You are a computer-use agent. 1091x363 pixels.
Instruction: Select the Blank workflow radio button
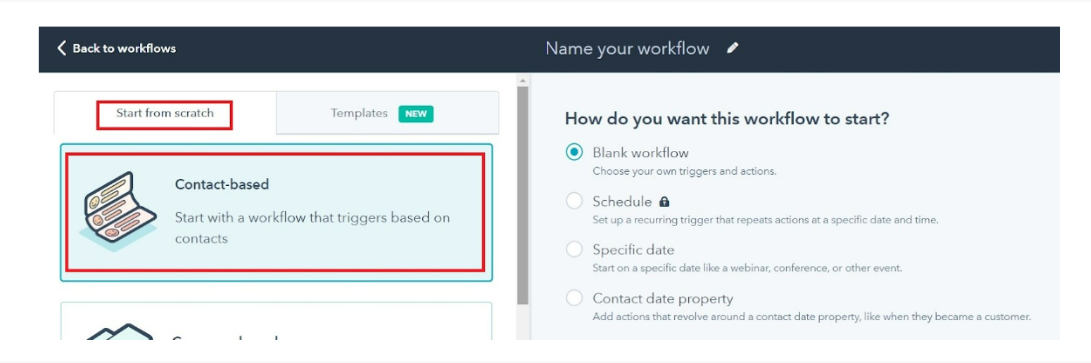click(574, 153)
